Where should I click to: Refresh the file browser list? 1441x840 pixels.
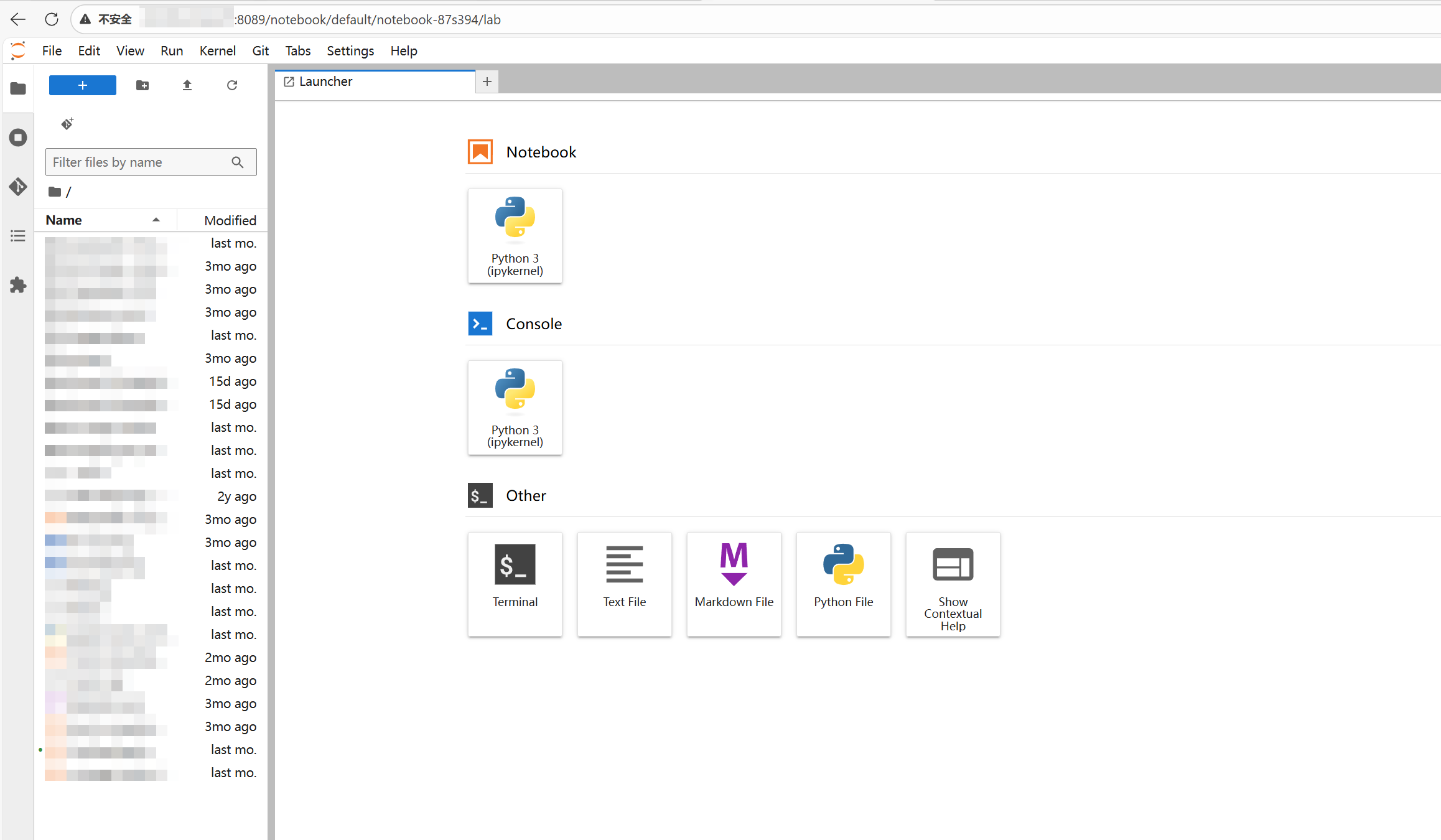tap(232, 85)
